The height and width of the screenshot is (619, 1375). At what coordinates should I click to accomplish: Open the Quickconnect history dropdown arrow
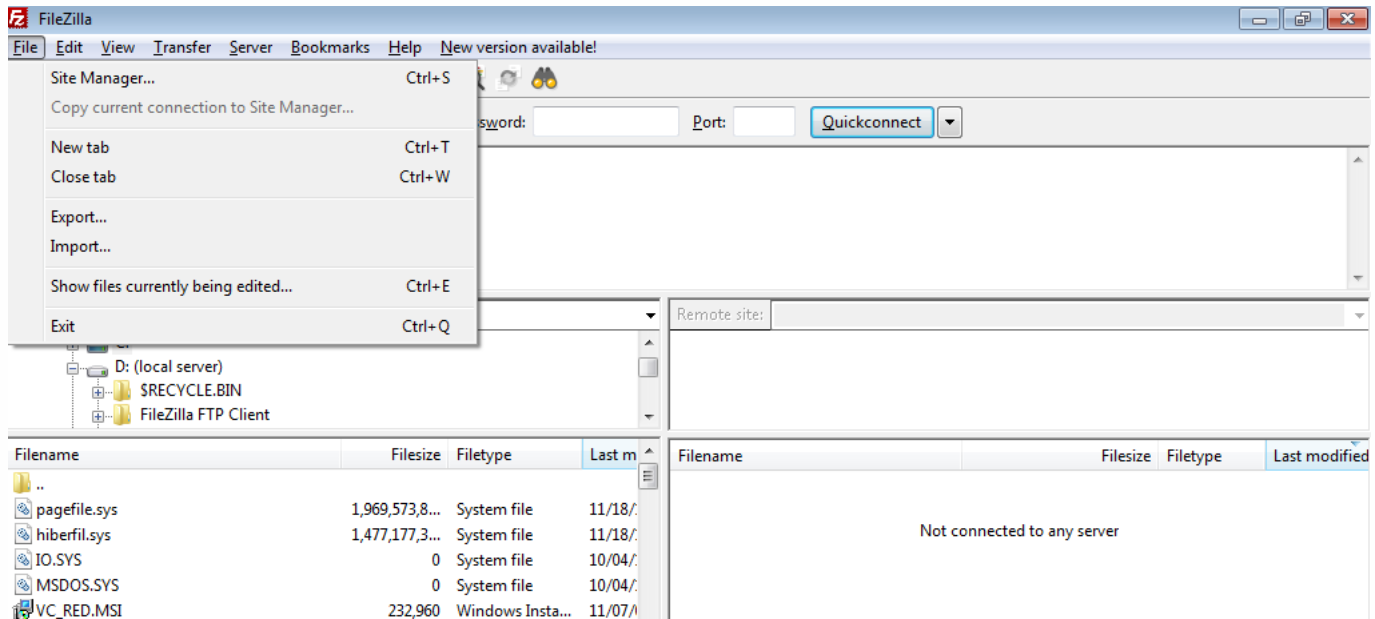click(949, 122)
